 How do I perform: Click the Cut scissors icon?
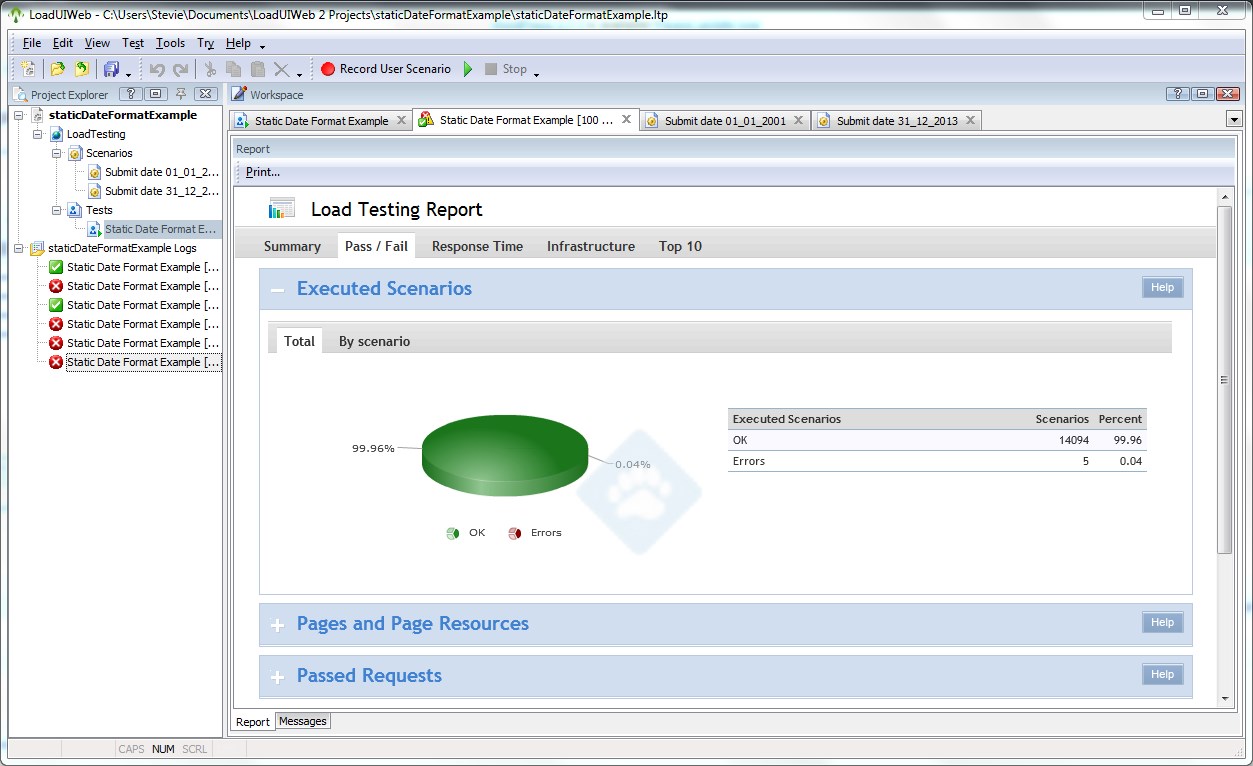pos(210,69)
